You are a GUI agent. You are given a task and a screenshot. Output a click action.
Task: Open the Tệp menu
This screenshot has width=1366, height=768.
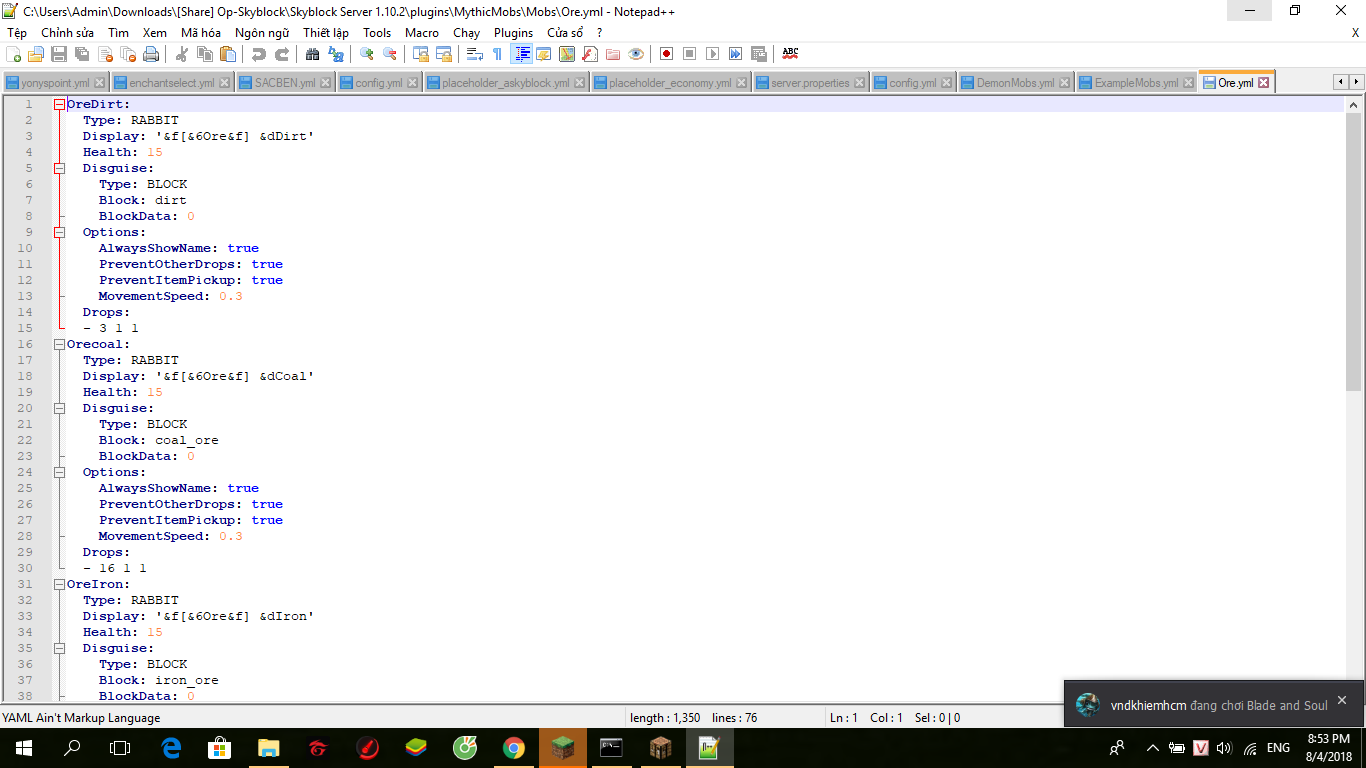click(17, 33)
